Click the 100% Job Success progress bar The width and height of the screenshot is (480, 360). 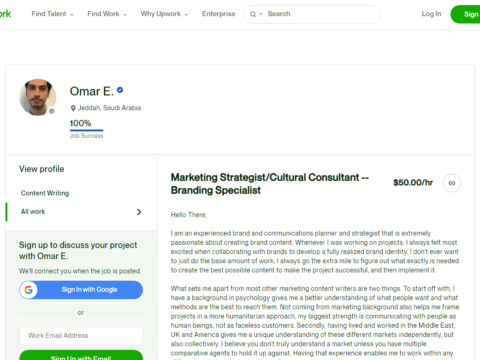(87, 130)
